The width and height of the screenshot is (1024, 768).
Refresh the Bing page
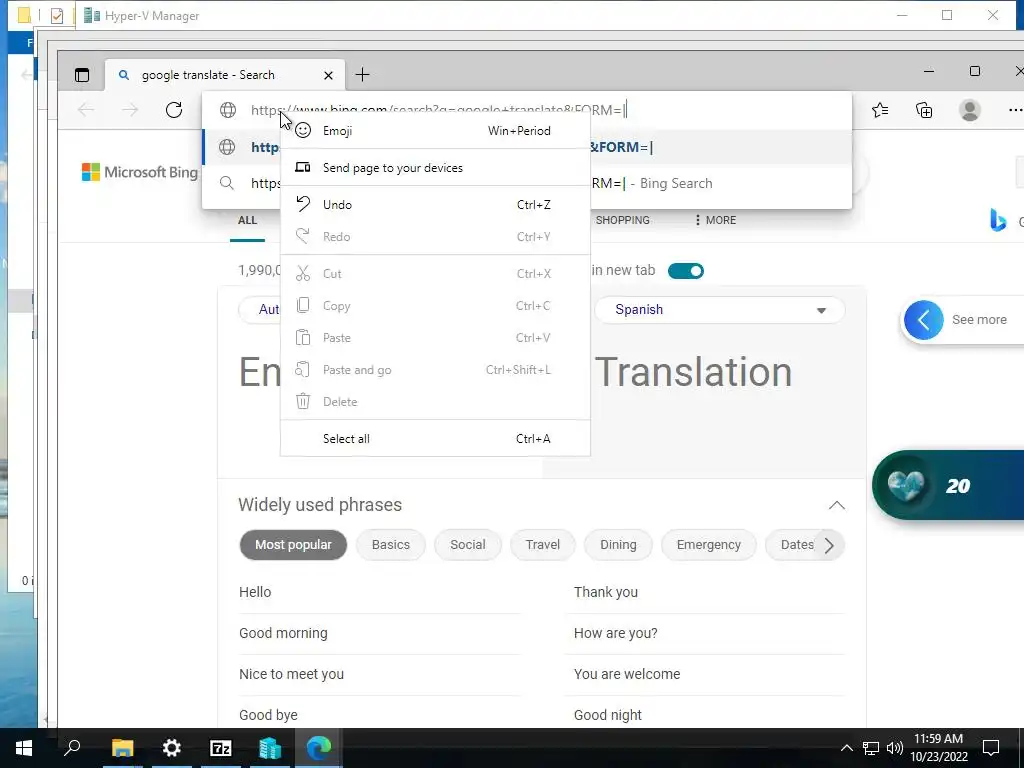pos(174,110)
